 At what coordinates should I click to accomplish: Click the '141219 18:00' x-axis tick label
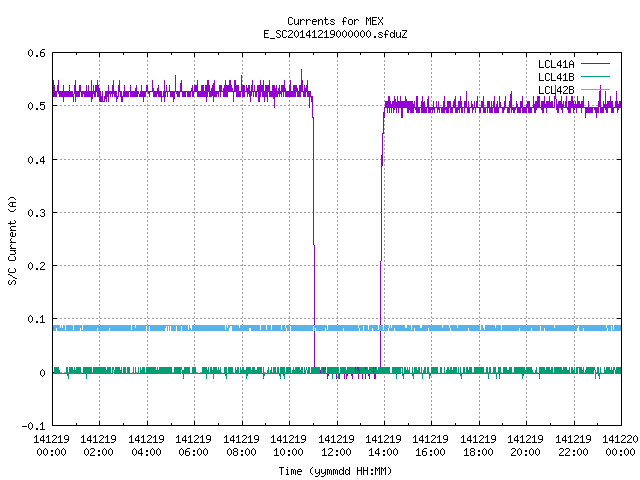tap(478, 445)
